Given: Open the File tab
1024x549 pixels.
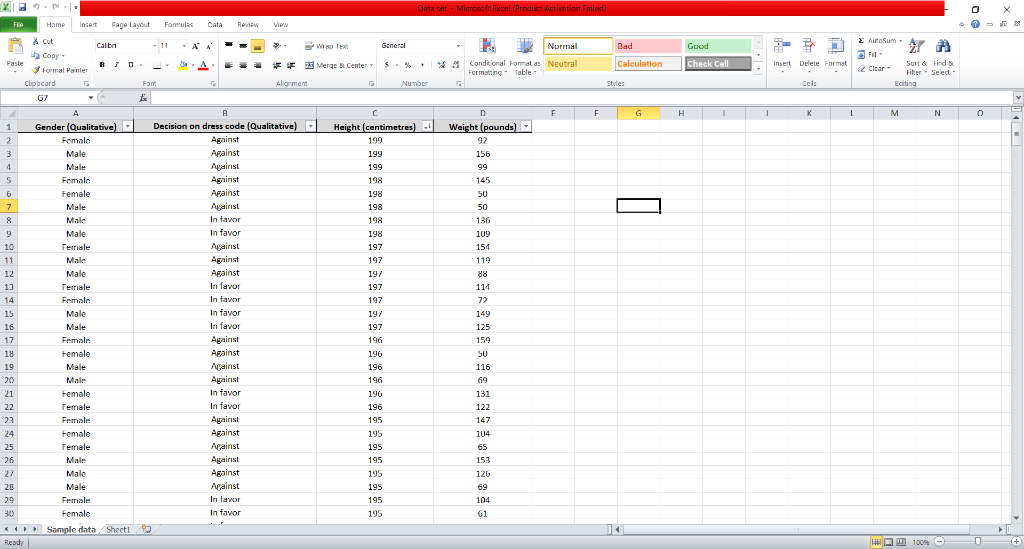Looking at the screenshot, I should coord(18,25).
